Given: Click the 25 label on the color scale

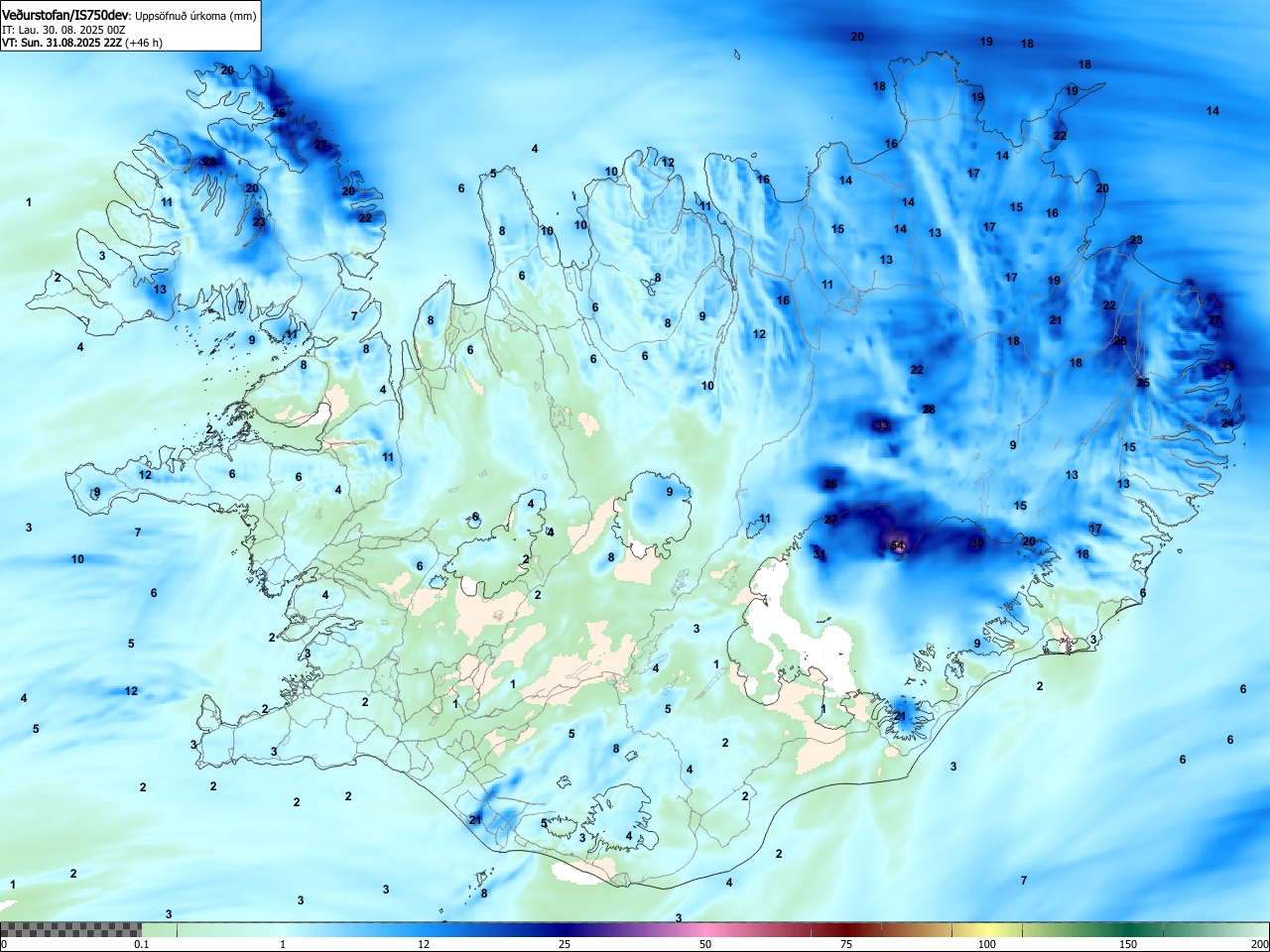Looking at the screenshot, I should point(565,944).
